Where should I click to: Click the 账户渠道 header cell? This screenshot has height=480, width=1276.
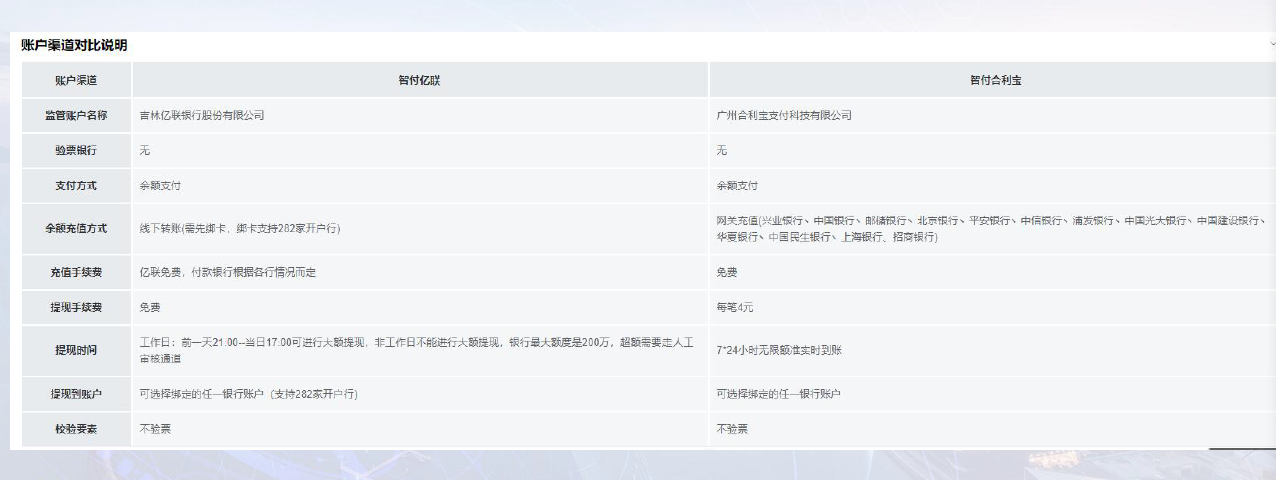click(x=76, y=80)
